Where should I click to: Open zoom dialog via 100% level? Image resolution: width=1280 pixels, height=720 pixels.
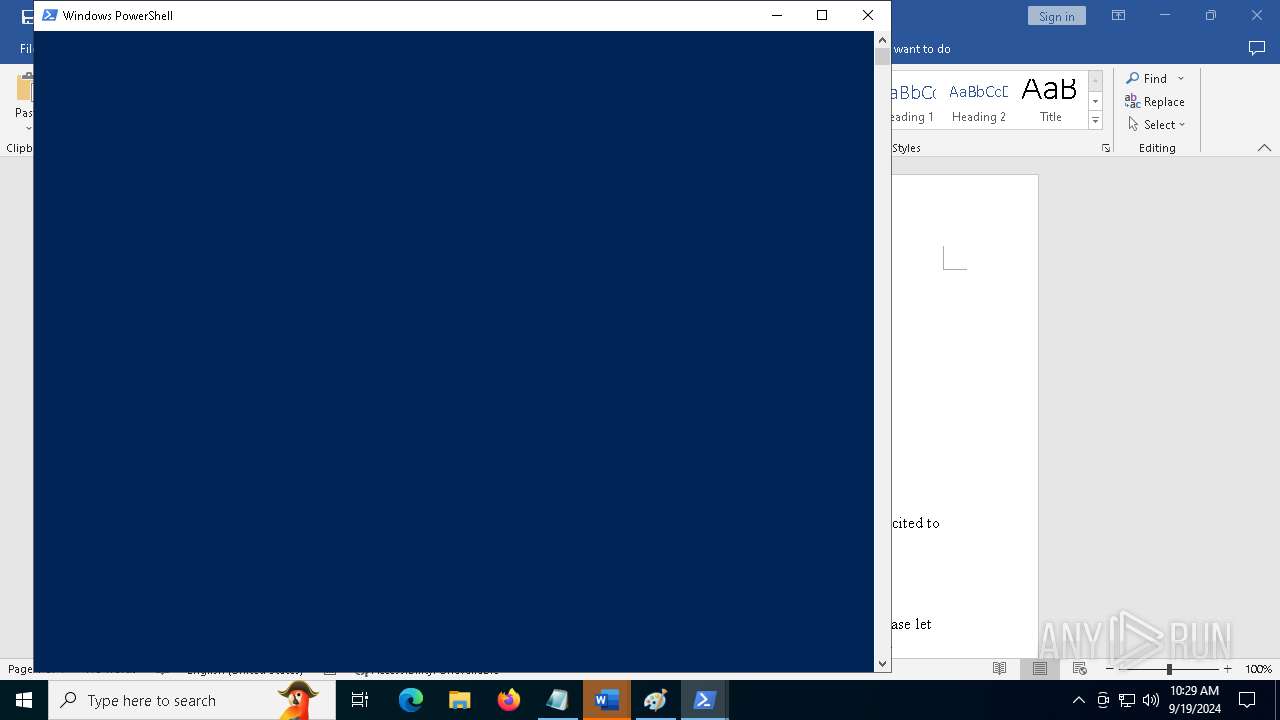pos(1258,669)
